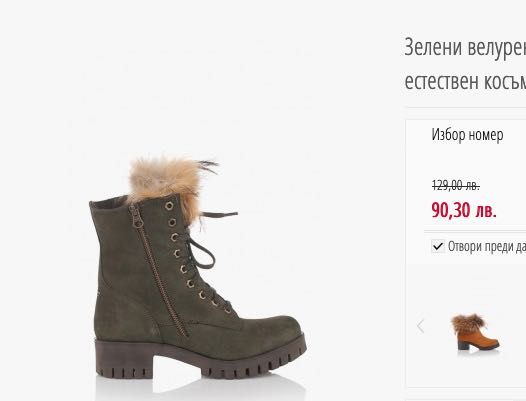Click the fur trim on green boot
Image resolution: width=526 pixels, height=401 pixels.
[x=168, y=181]
